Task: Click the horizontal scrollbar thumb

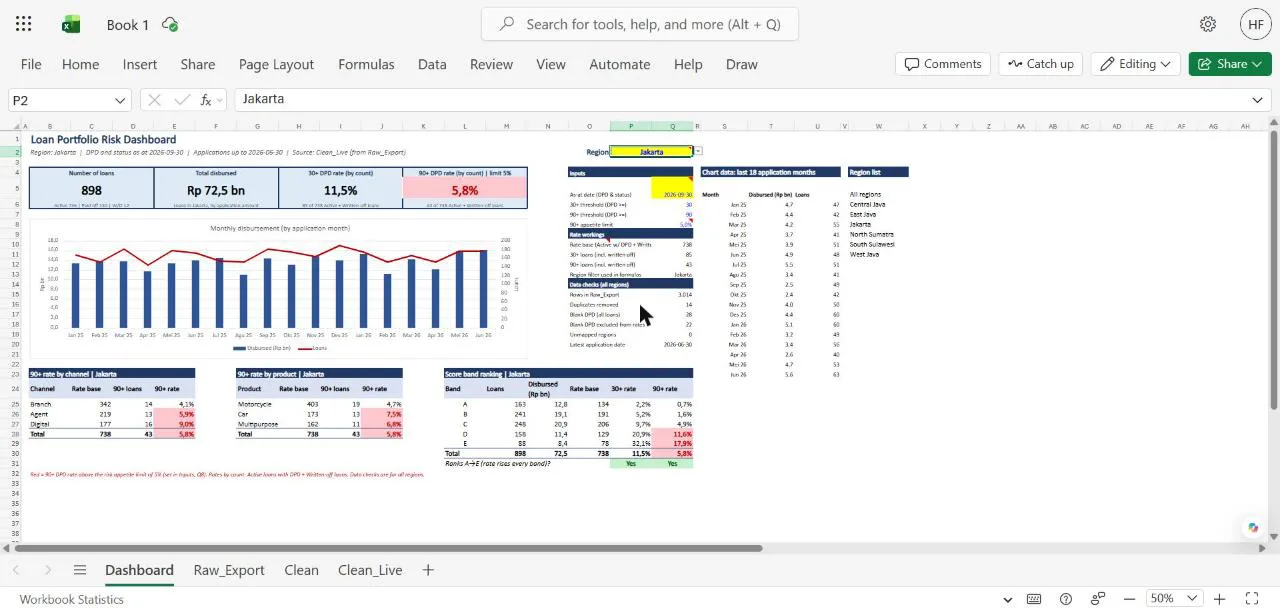Action: point(388,548)
